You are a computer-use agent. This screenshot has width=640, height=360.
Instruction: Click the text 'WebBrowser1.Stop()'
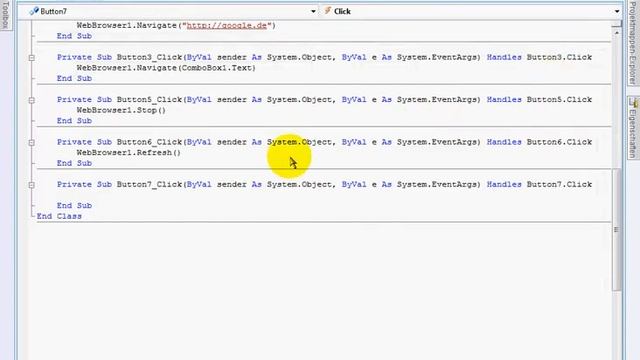point(121,110)
